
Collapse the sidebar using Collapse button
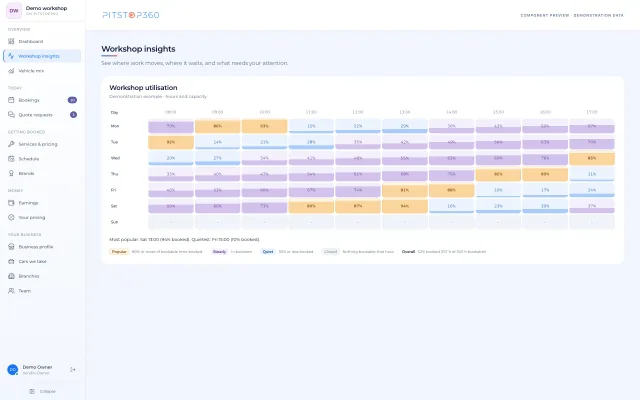(42, 391)
